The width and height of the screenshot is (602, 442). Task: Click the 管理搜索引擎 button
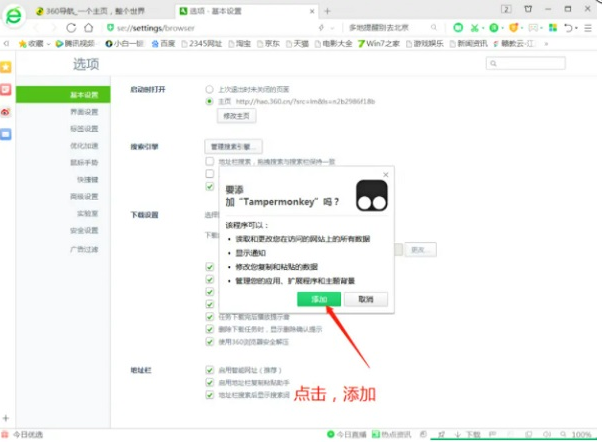click(x=233, y=147)
